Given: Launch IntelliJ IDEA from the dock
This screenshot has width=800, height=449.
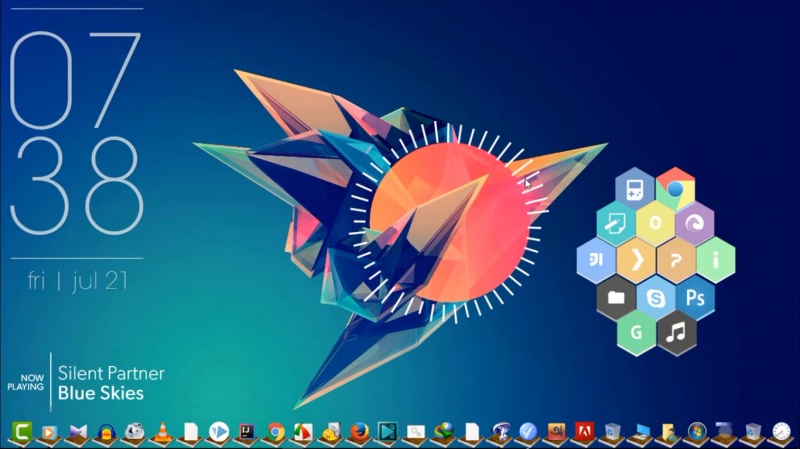Looking at the screenshot, I should coord(247,432).
